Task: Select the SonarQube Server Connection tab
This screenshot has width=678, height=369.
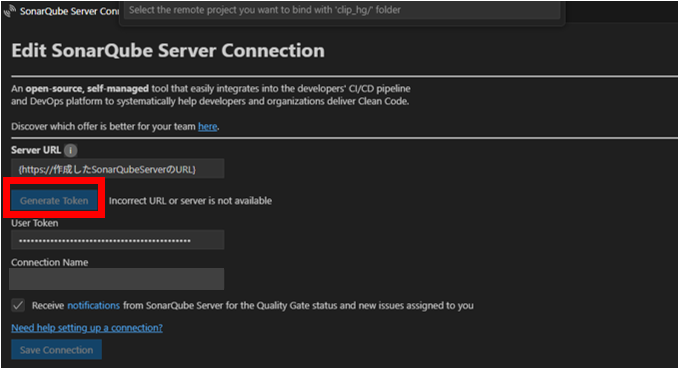Action: tap(61, 11)
